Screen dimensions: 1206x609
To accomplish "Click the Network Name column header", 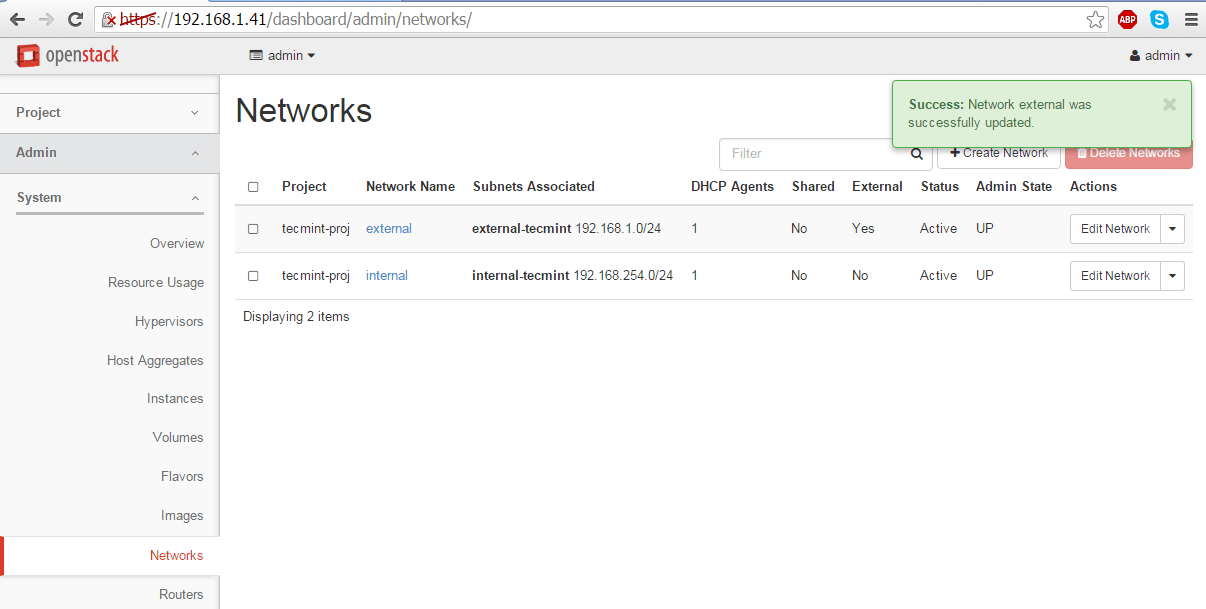I will [x=410, y=187].
